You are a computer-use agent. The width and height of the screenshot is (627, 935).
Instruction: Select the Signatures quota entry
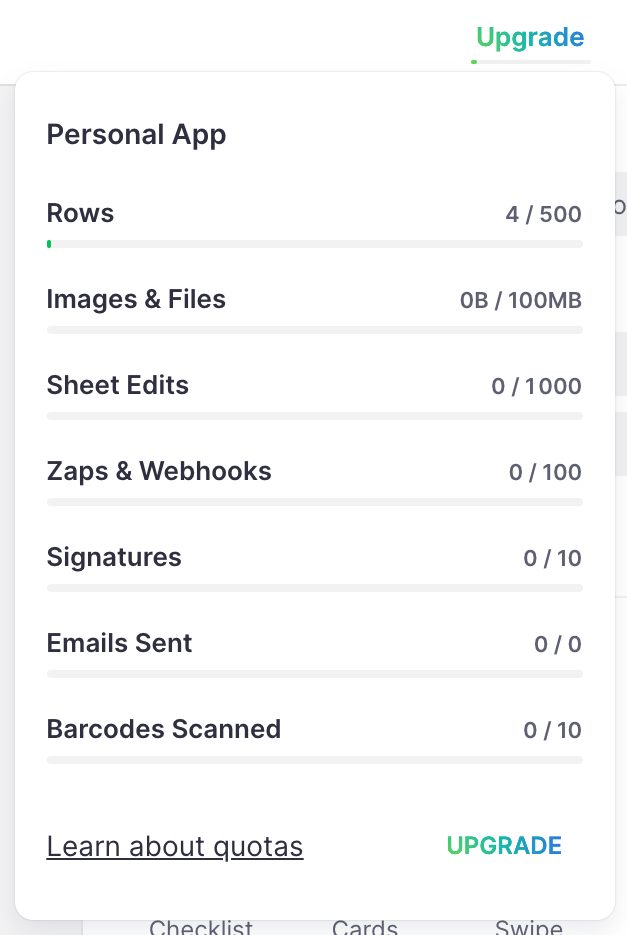click(x=113, y=557)
